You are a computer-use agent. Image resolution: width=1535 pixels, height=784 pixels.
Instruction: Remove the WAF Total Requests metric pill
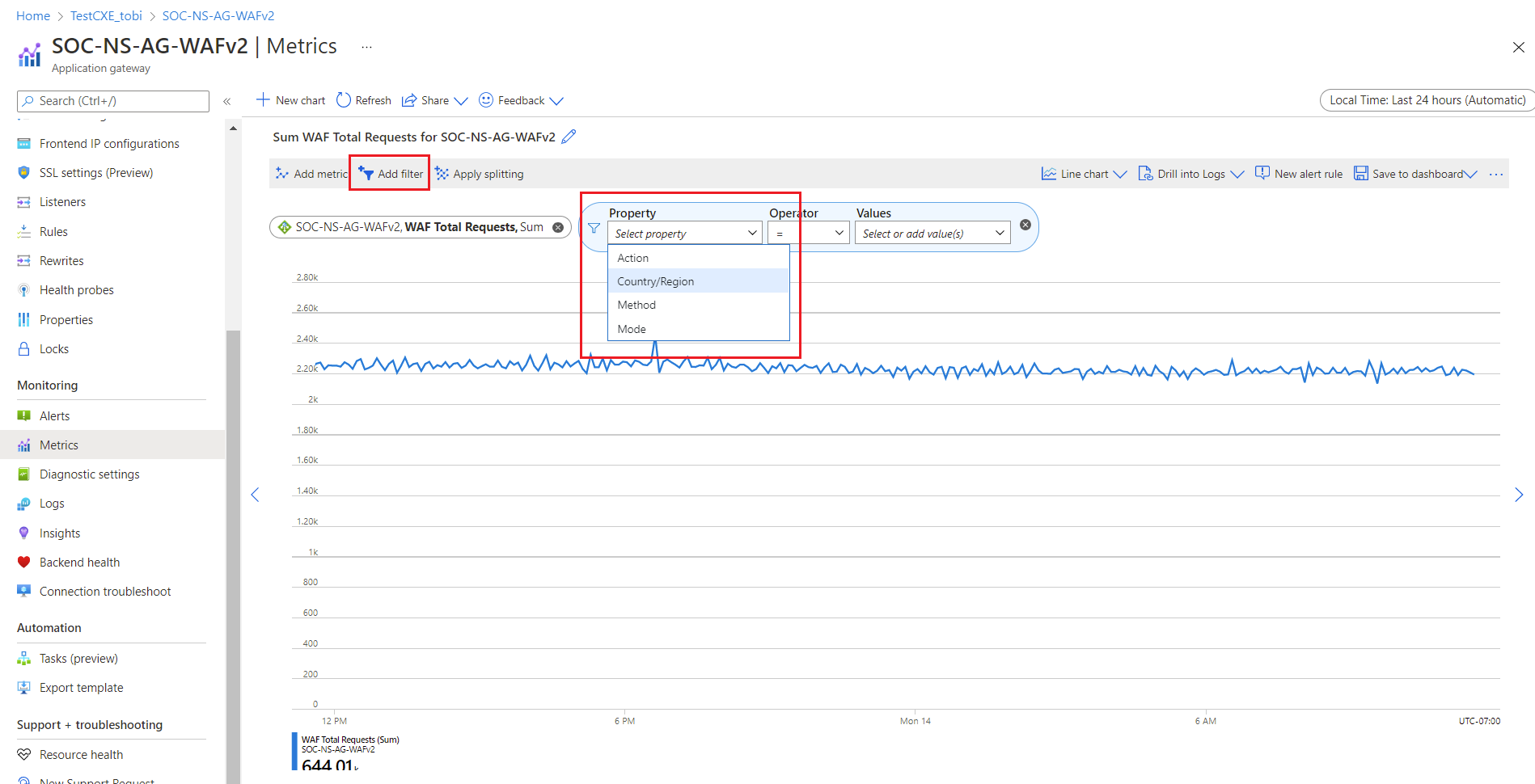coord(558,228)
